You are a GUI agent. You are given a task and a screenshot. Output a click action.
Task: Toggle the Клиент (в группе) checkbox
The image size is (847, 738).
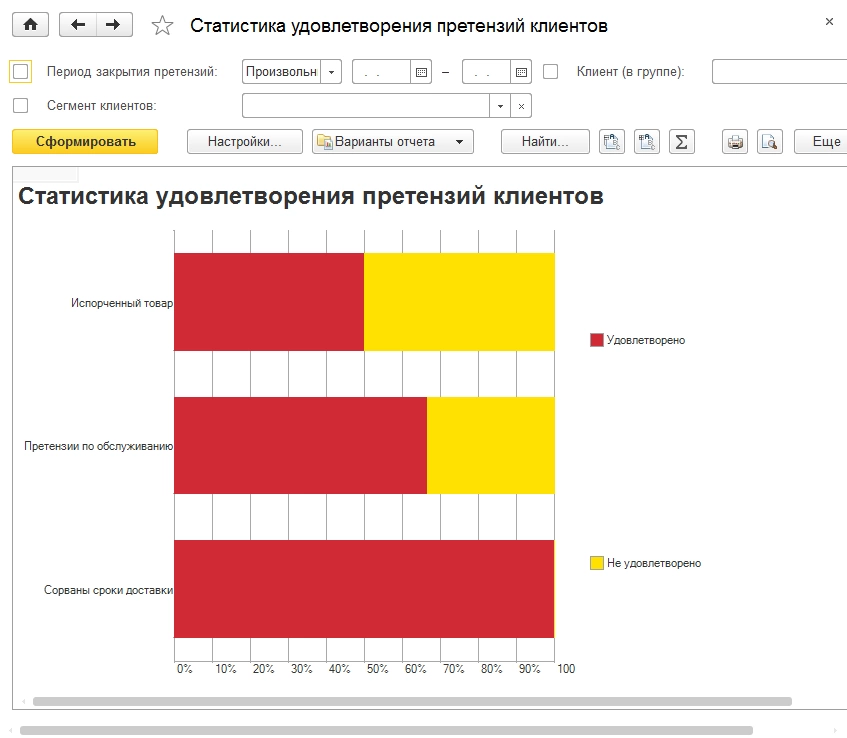point(550,71)
